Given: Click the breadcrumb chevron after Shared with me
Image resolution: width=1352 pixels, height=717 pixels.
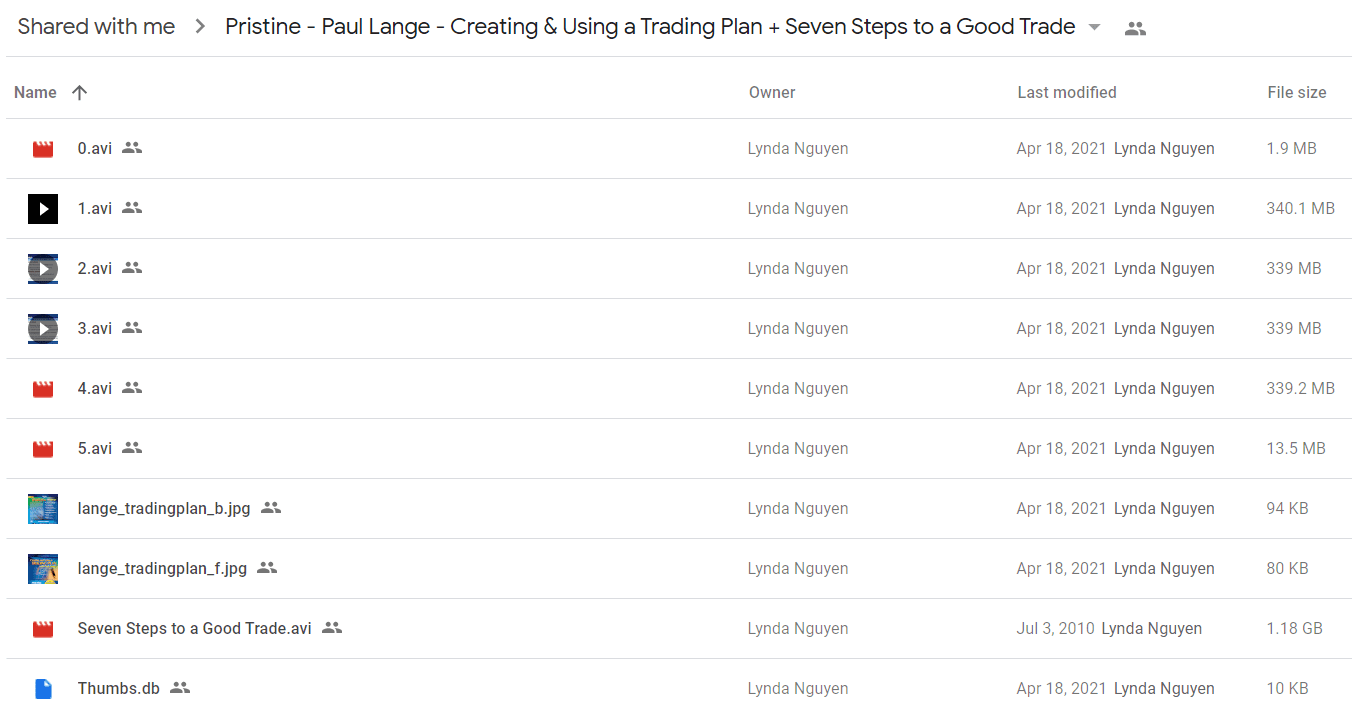Looking at the screenshot, I should tap(200, 27).
